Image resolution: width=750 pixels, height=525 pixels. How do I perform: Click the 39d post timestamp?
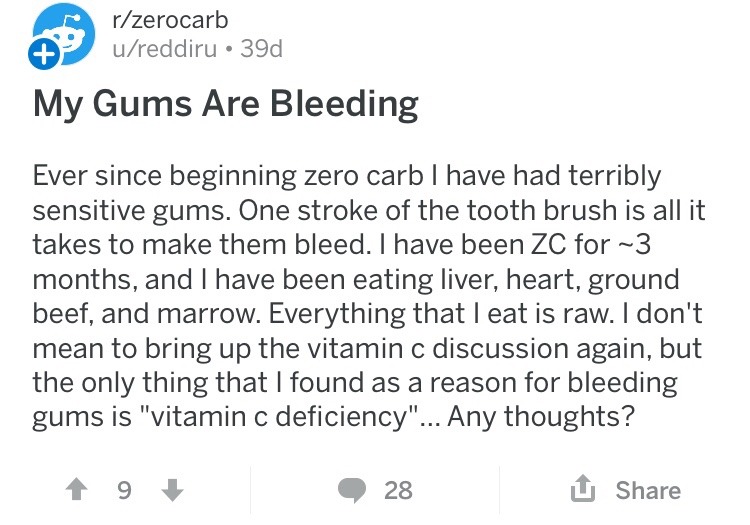click(x=260, y=50)
